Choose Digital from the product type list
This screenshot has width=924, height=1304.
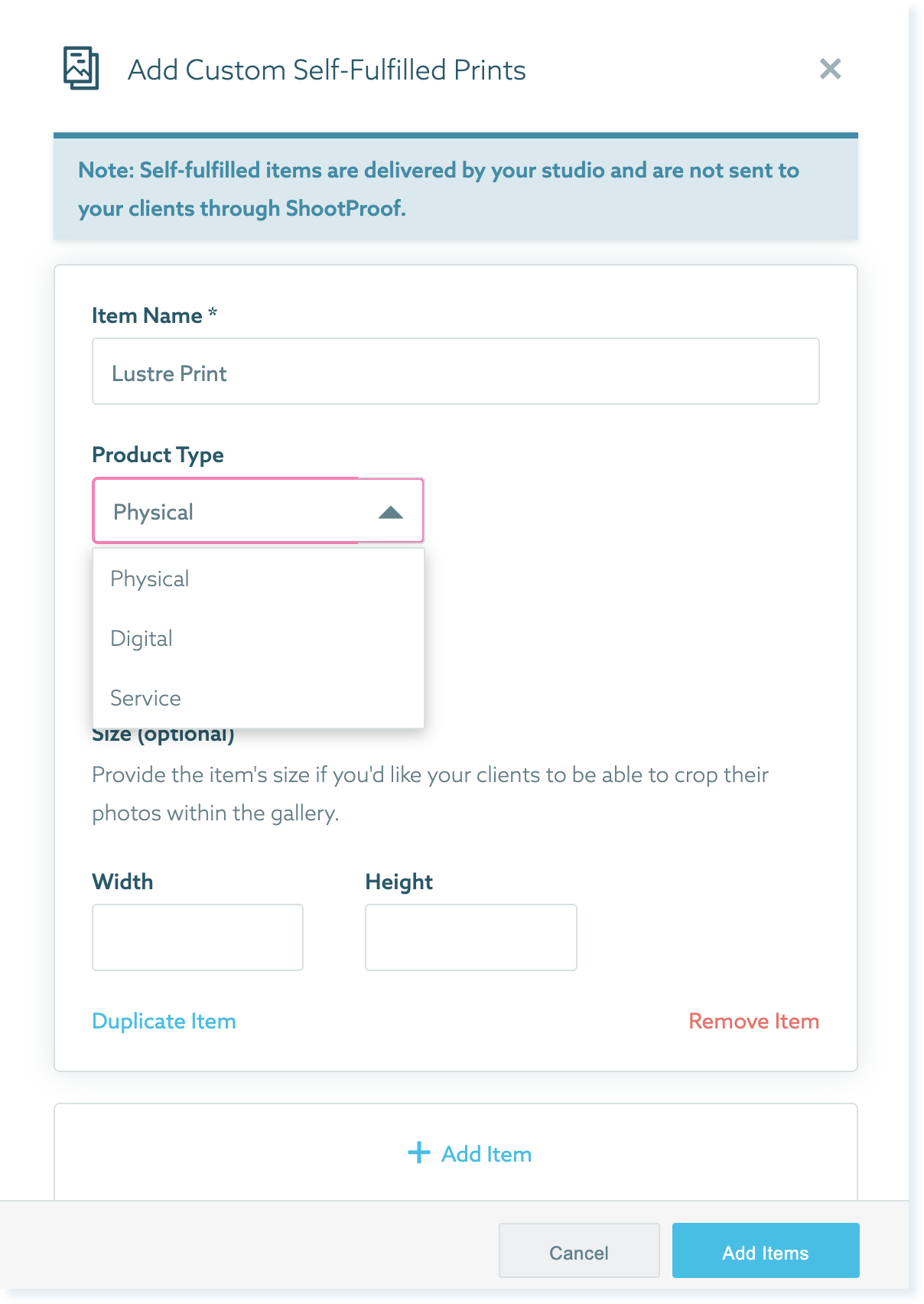click(259, 638)
